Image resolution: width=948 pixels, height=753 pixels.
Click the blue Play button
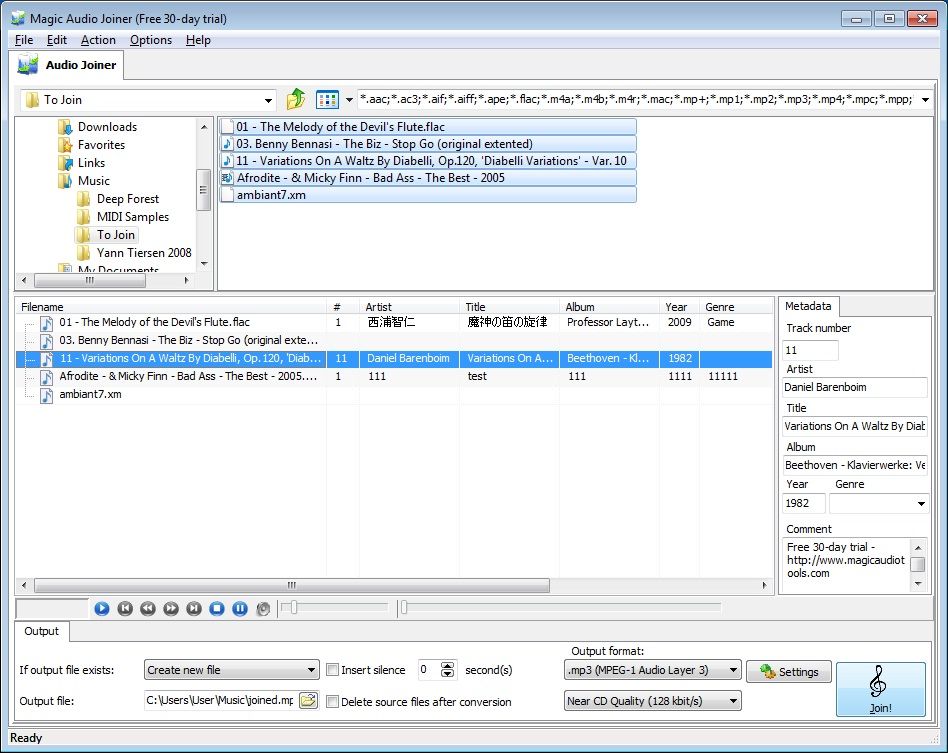click(101, 608)
